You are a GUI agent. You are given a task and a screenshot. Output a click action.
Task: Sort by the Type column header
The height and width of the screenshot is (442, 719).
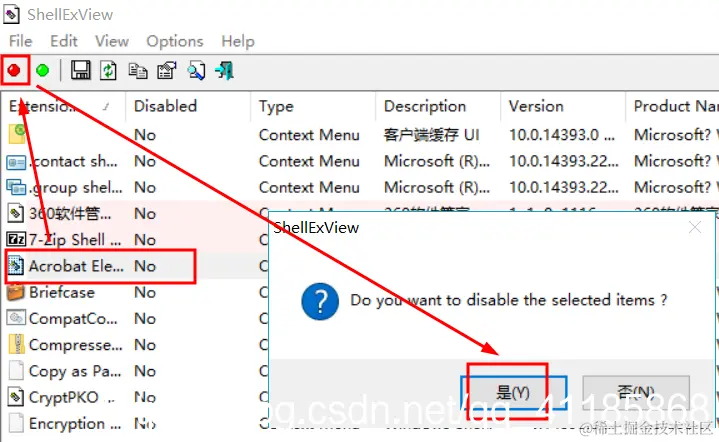(313, 106)
